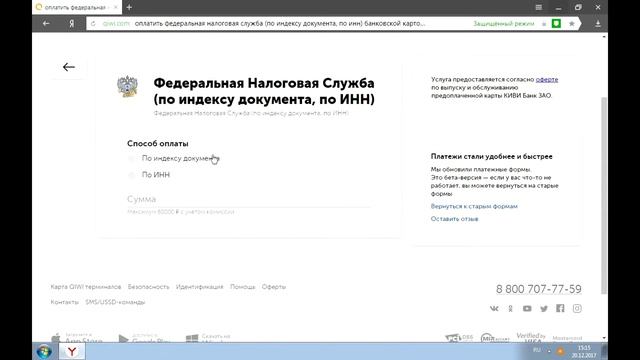Screen dimensions: 640x360
Task: Bookmark the page with star icon
Action: (572, 24)
